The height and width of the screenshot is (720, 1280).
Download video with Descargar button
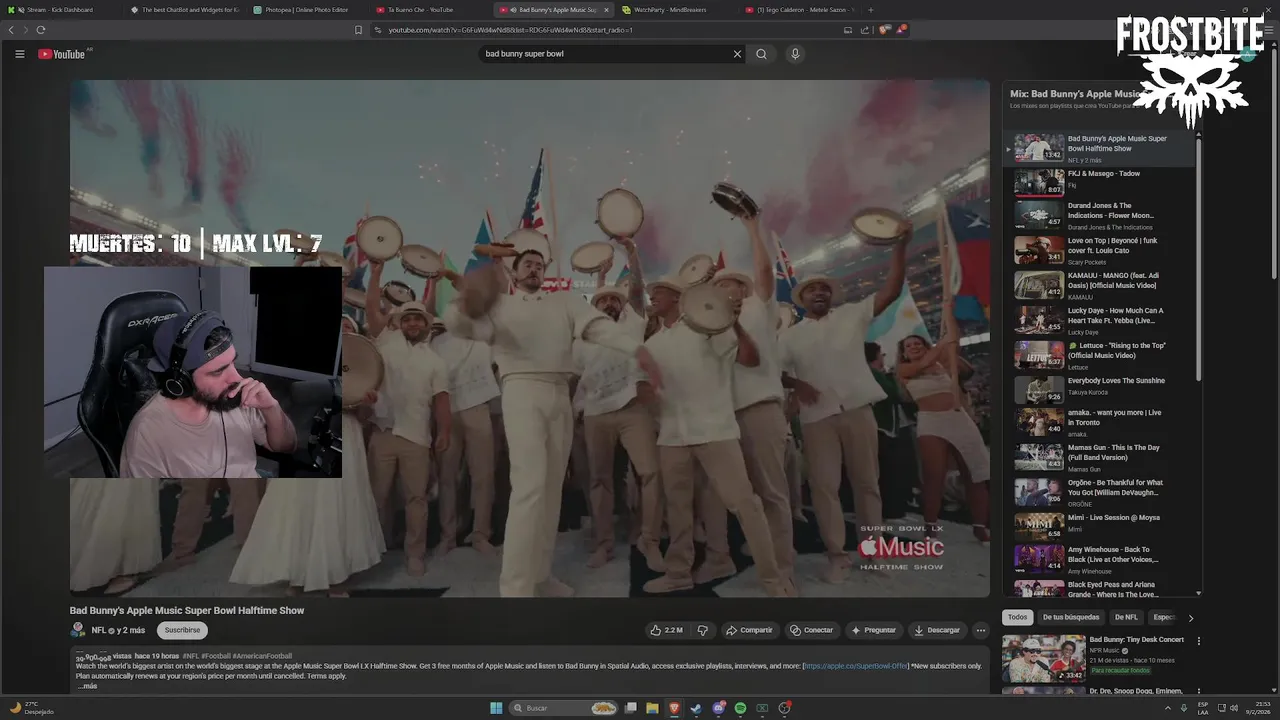coord(938,630)
